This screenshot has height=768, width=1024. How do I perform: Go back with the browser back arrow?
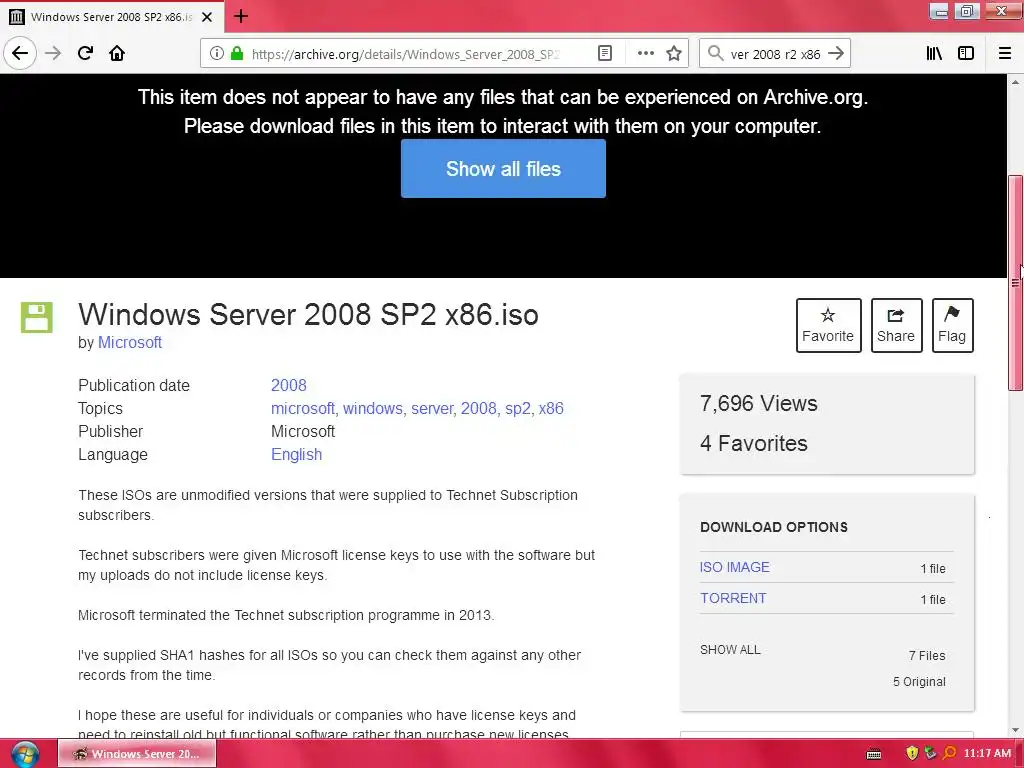click(20, 53)
